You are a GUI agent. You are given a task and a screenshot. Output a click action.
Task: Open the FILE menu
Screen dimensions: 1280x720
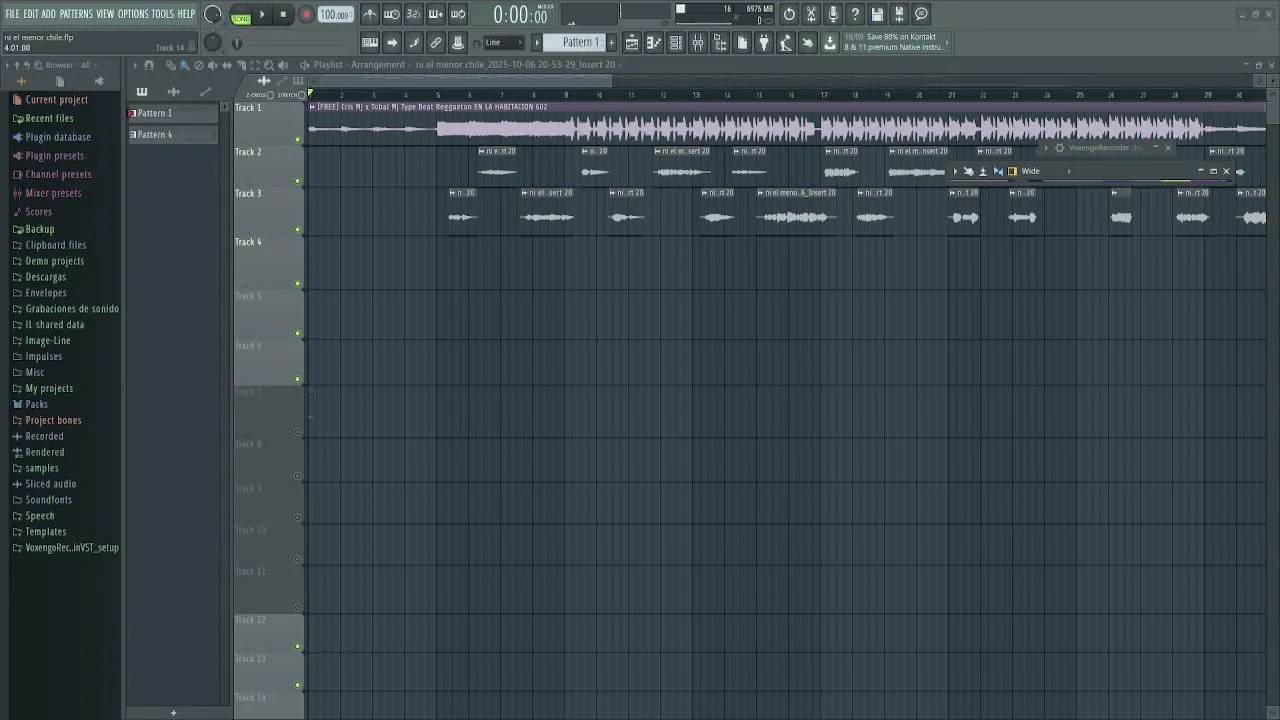coord(12,14)
